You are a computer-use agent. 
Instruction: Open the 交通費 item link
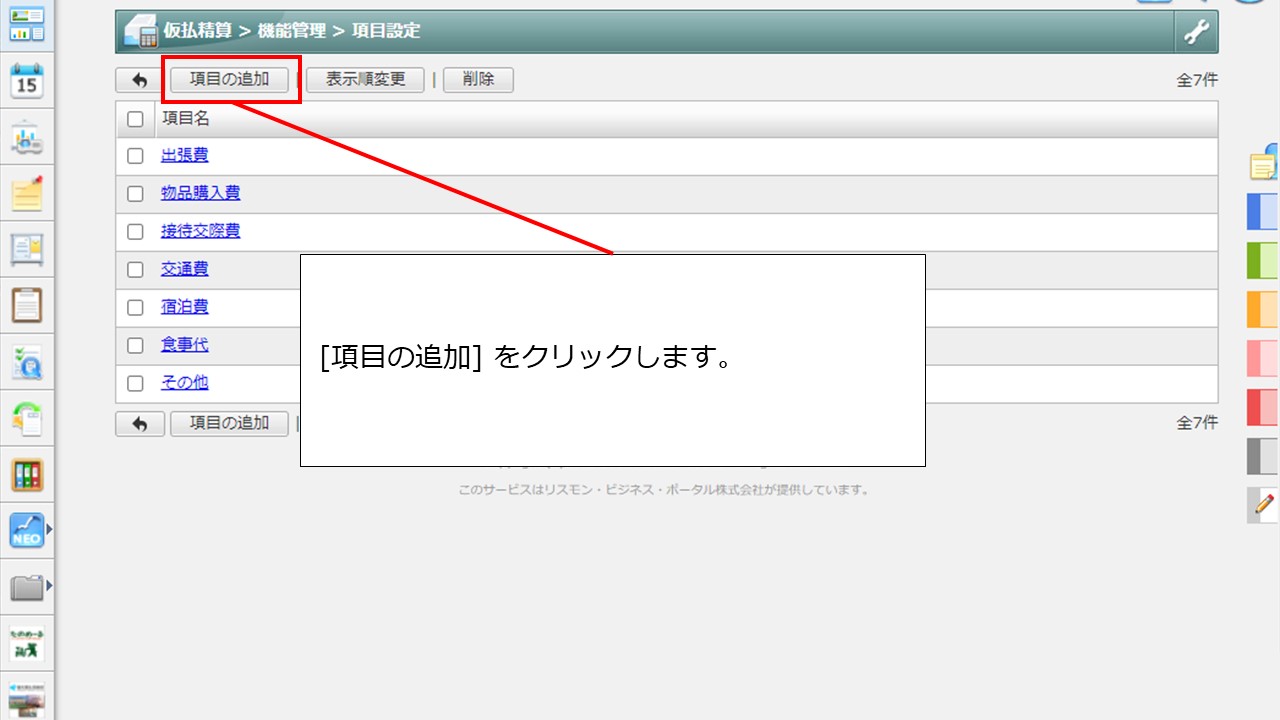click(x=185, y=269)
